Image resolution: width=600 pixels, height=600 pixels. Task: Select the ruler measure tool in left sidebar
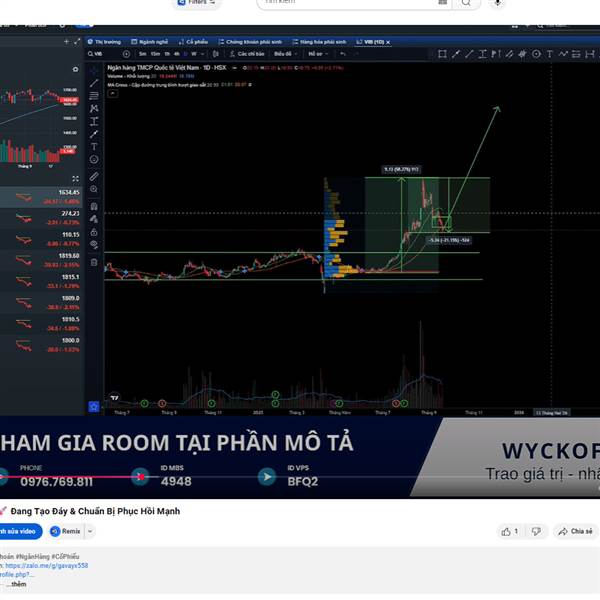pyautogui.click(x=94, y=176)
